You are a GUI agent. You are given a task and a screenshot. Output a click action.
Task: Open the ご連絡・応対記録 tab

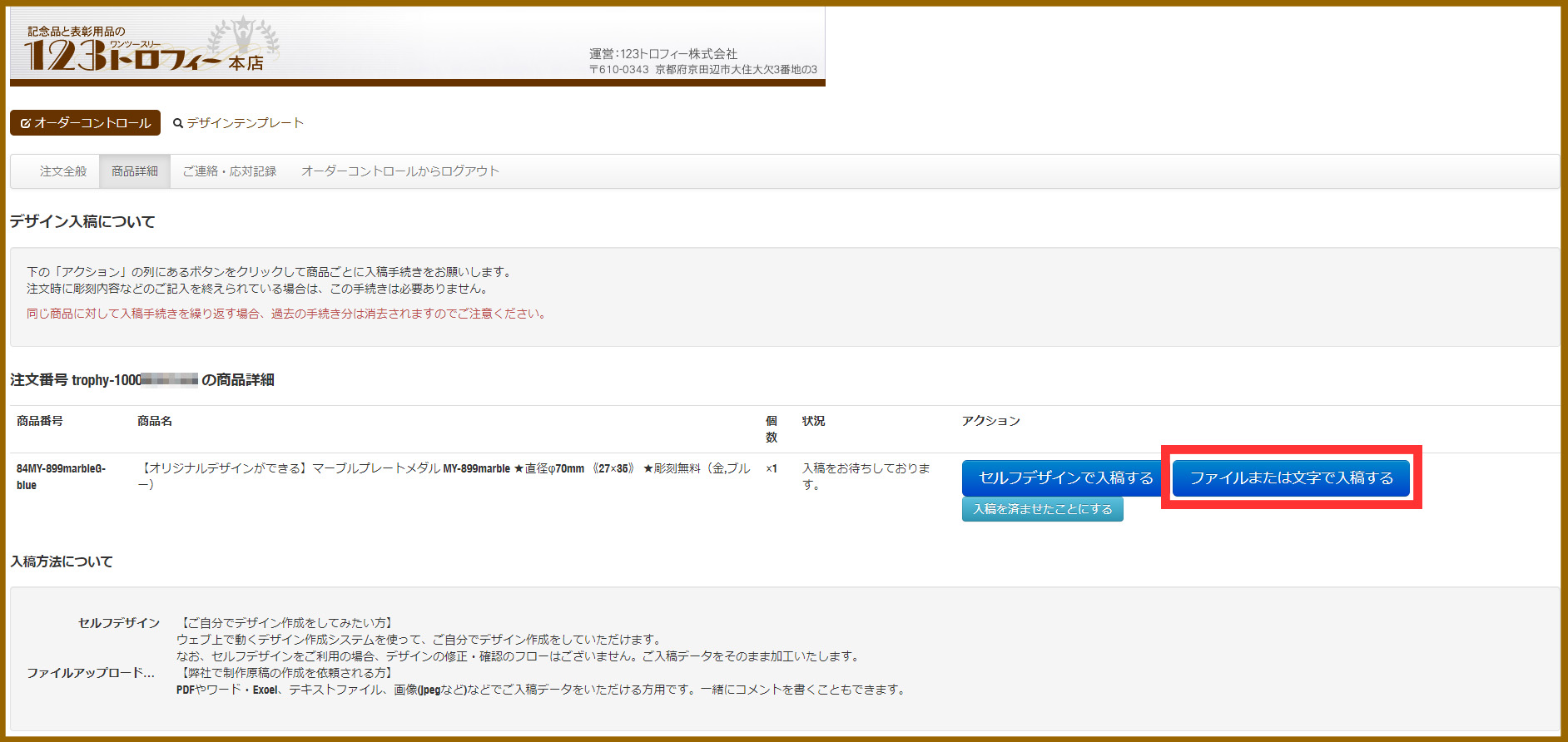pyautogui.click(x=230, y=171)
